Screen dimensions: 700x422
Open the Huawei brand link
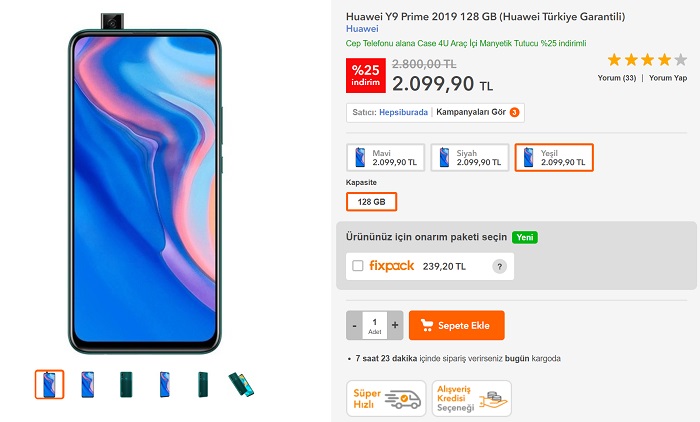[362, 29]
